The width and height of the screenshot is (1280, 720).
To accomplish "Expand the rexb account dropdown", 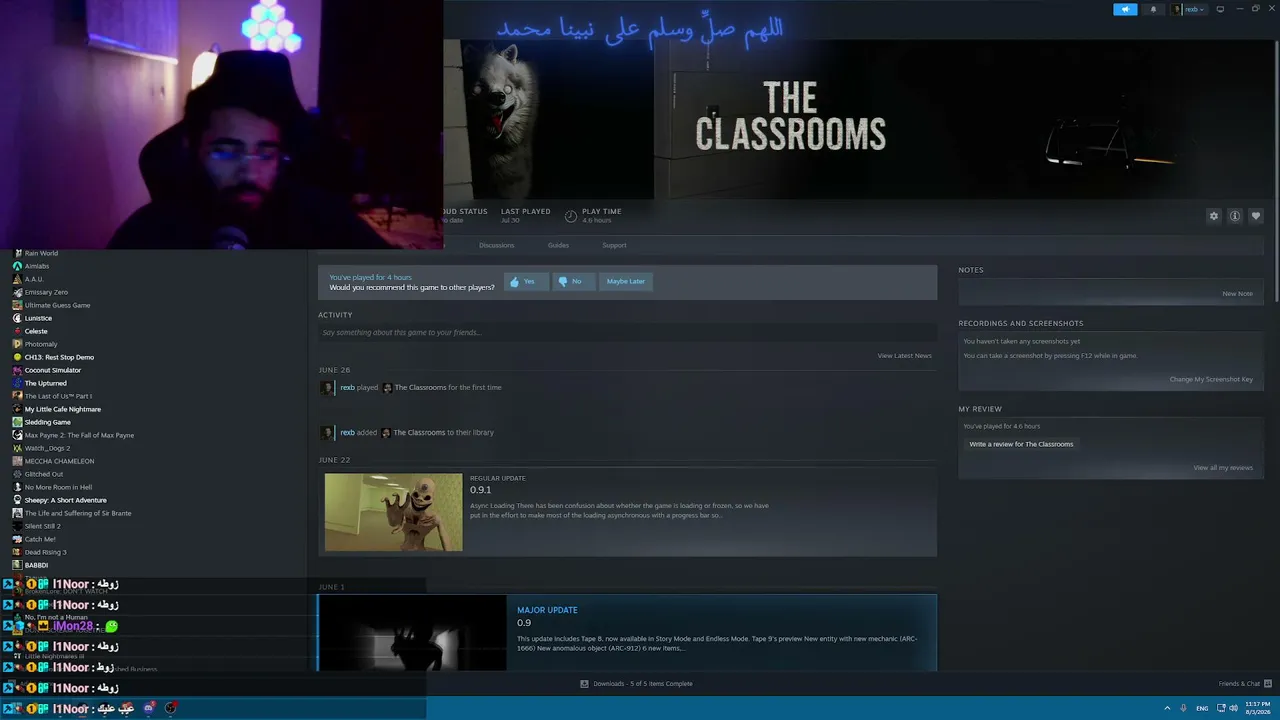I will (1190, 9).
